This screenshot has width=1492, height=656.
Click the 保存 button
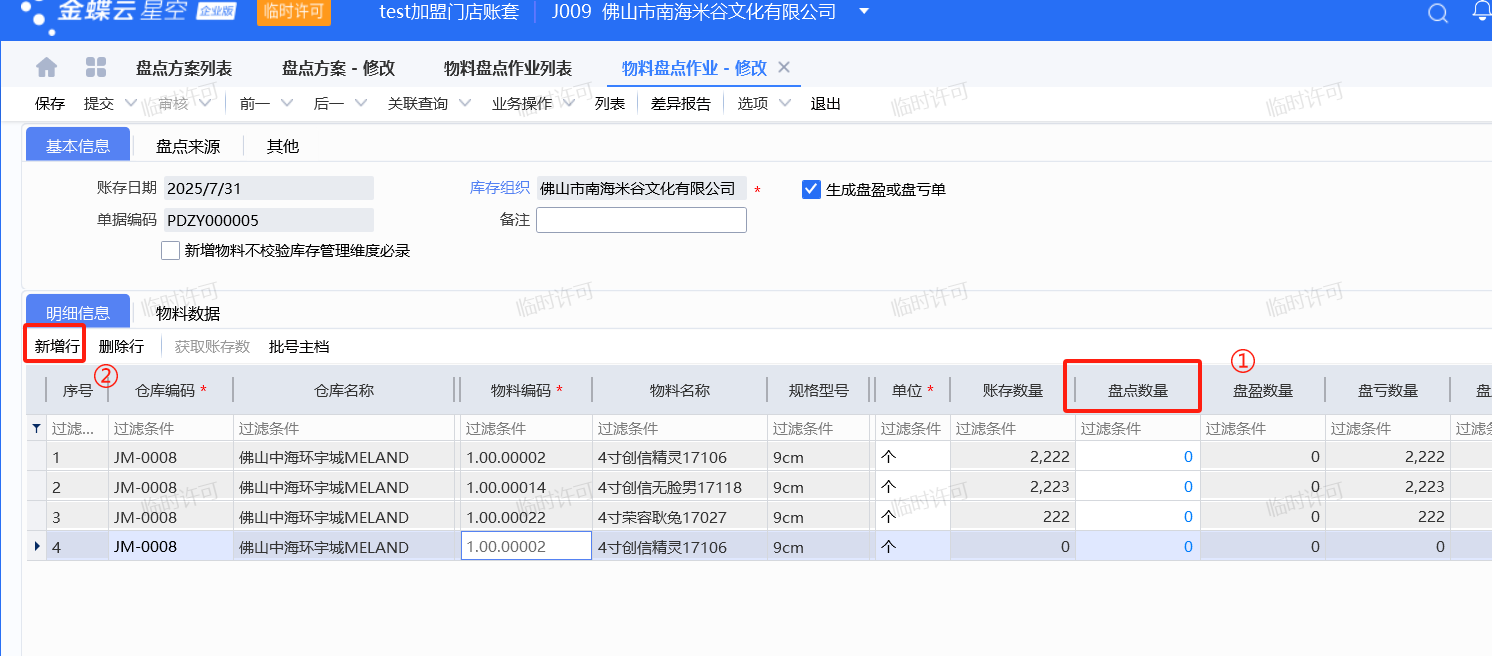pyautogui.click(x=50, y=103)
